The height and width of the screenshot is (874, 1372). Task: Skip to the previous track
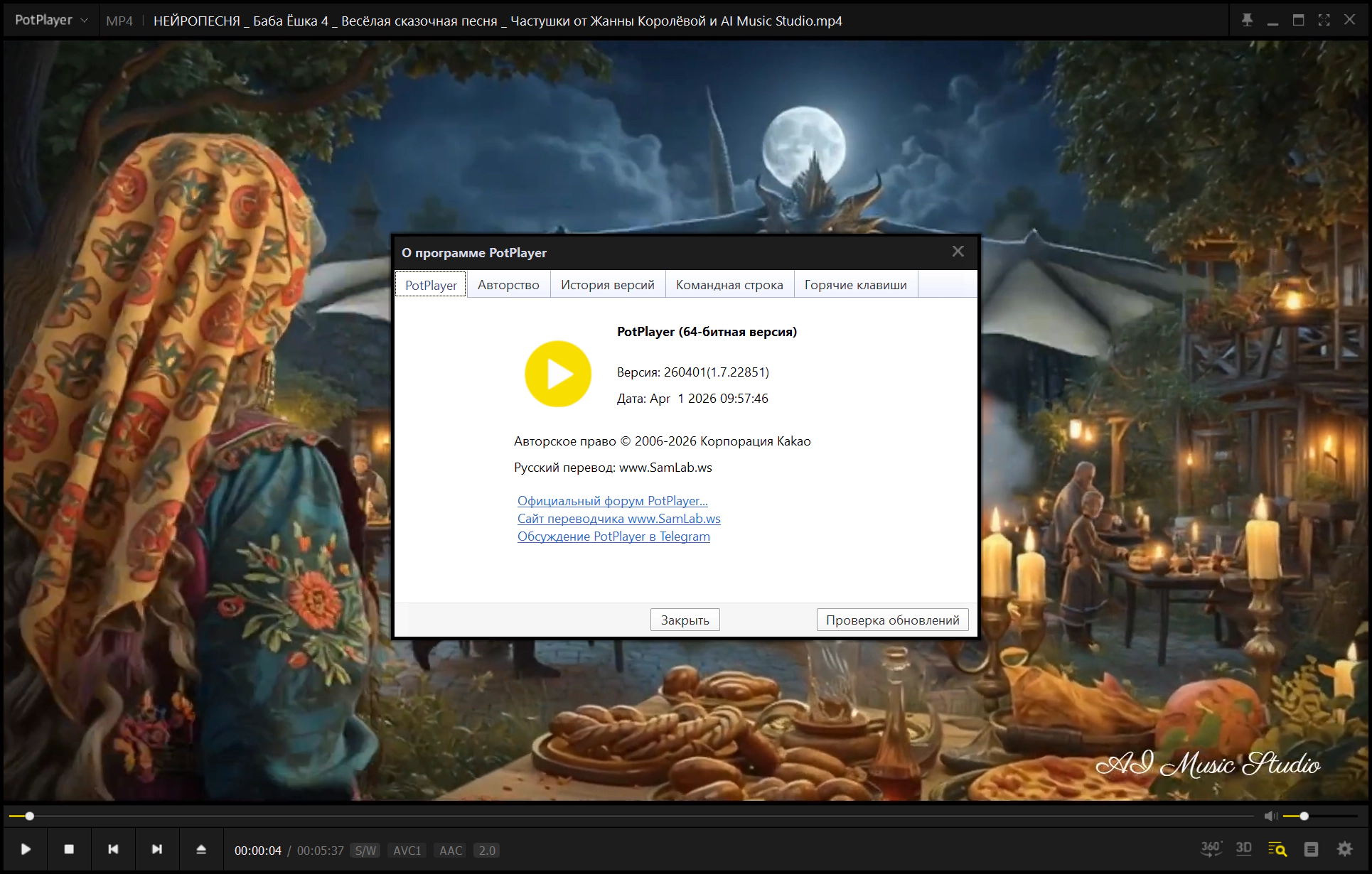(x=113, y=849)
